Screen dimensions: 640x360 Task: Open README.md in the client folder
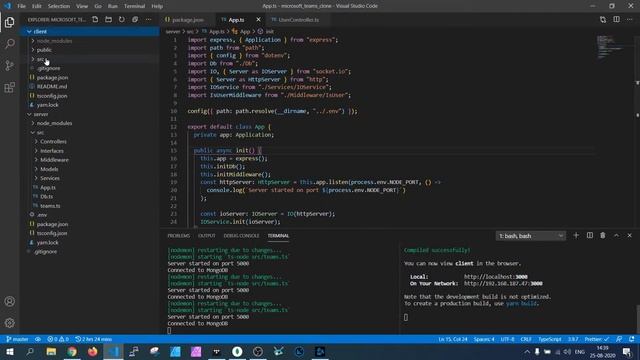pyautogui.click(x=90, y=87)
